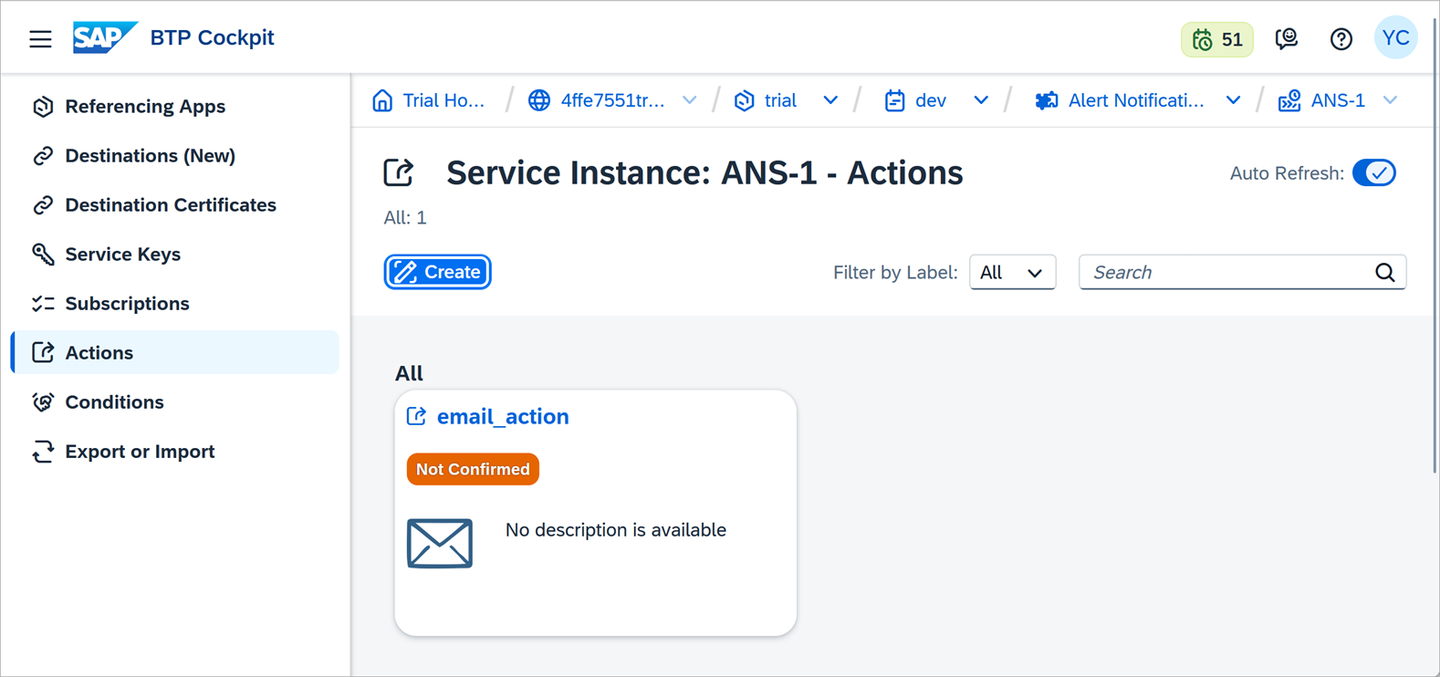
Task: Open trial days remaining indicator showing 51
Action: [1217, 39]
